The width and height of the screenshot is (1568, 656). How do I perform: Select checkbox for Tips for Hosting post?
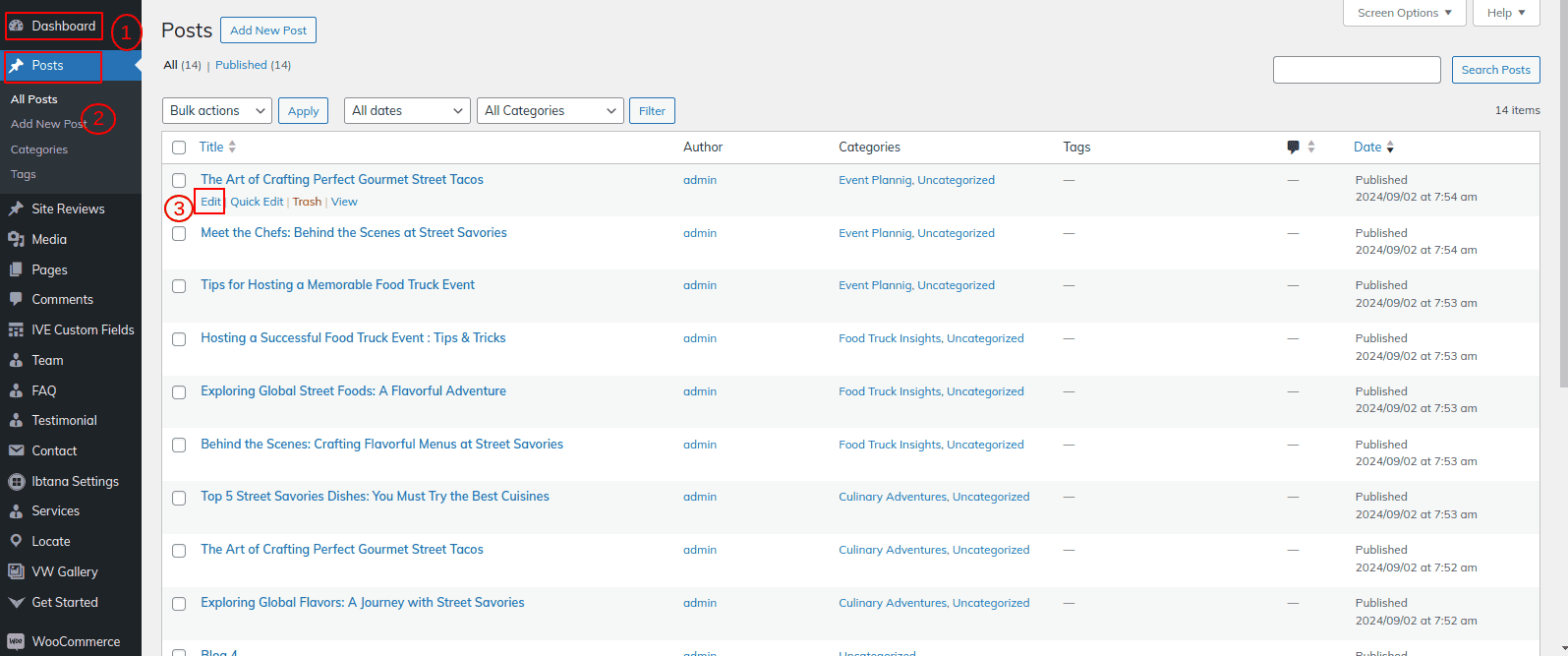pyautogui.click(x=179, y=286)
